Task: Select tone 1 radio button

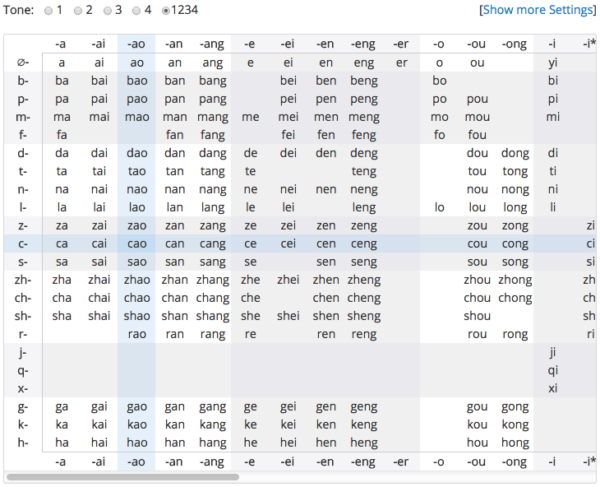Action: click(47, 10)
